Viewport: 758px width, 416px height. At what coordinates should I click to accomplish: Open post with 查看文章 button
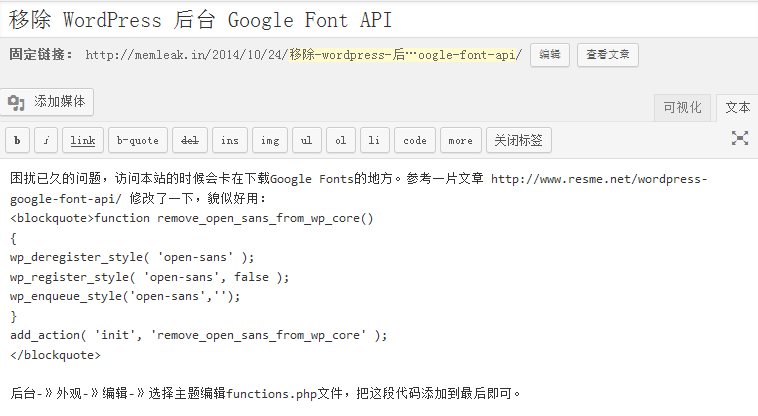tap(608, 55)
